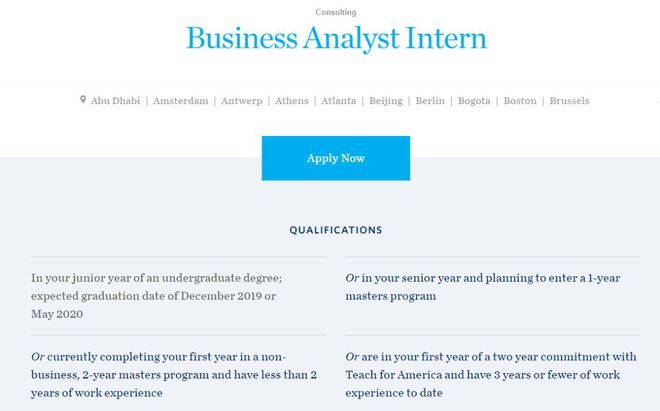Select the Amsterdam location
This screenshot has height=411, width=660.
(x=181, y=101)
